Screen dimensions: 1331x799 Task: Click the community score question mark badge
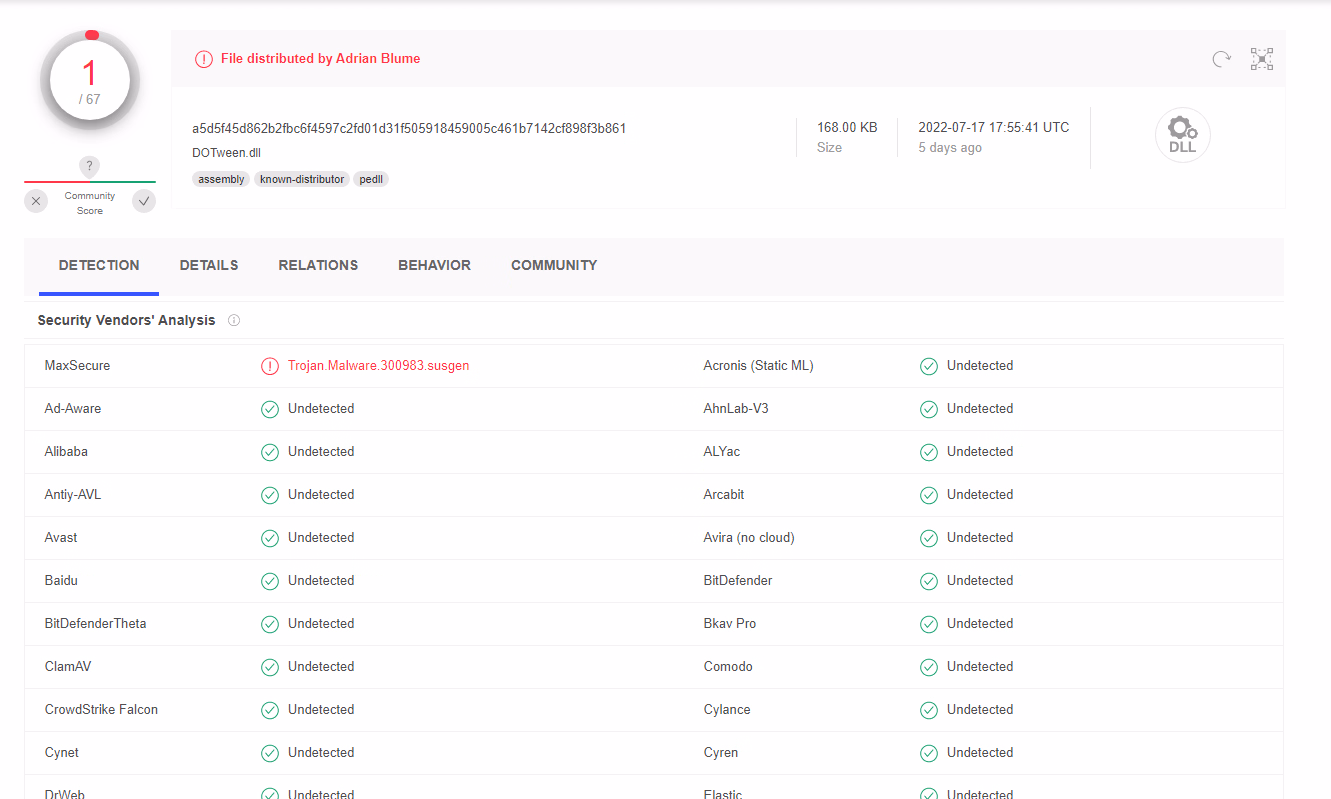[90, 166]
